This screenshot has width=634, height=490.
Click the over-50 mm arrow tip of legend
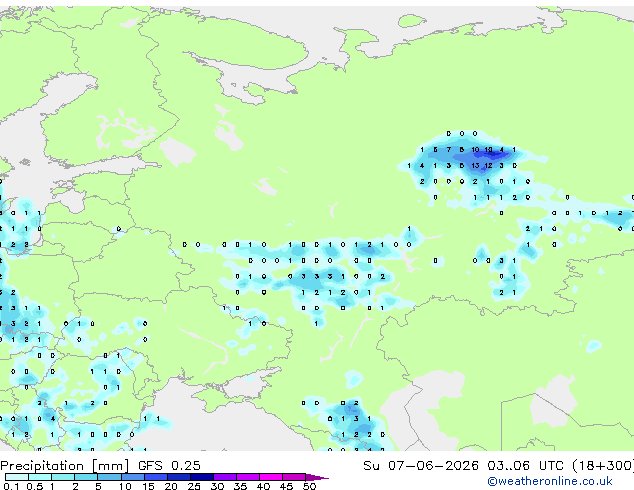pyautogui.click(x=317, y=477)
